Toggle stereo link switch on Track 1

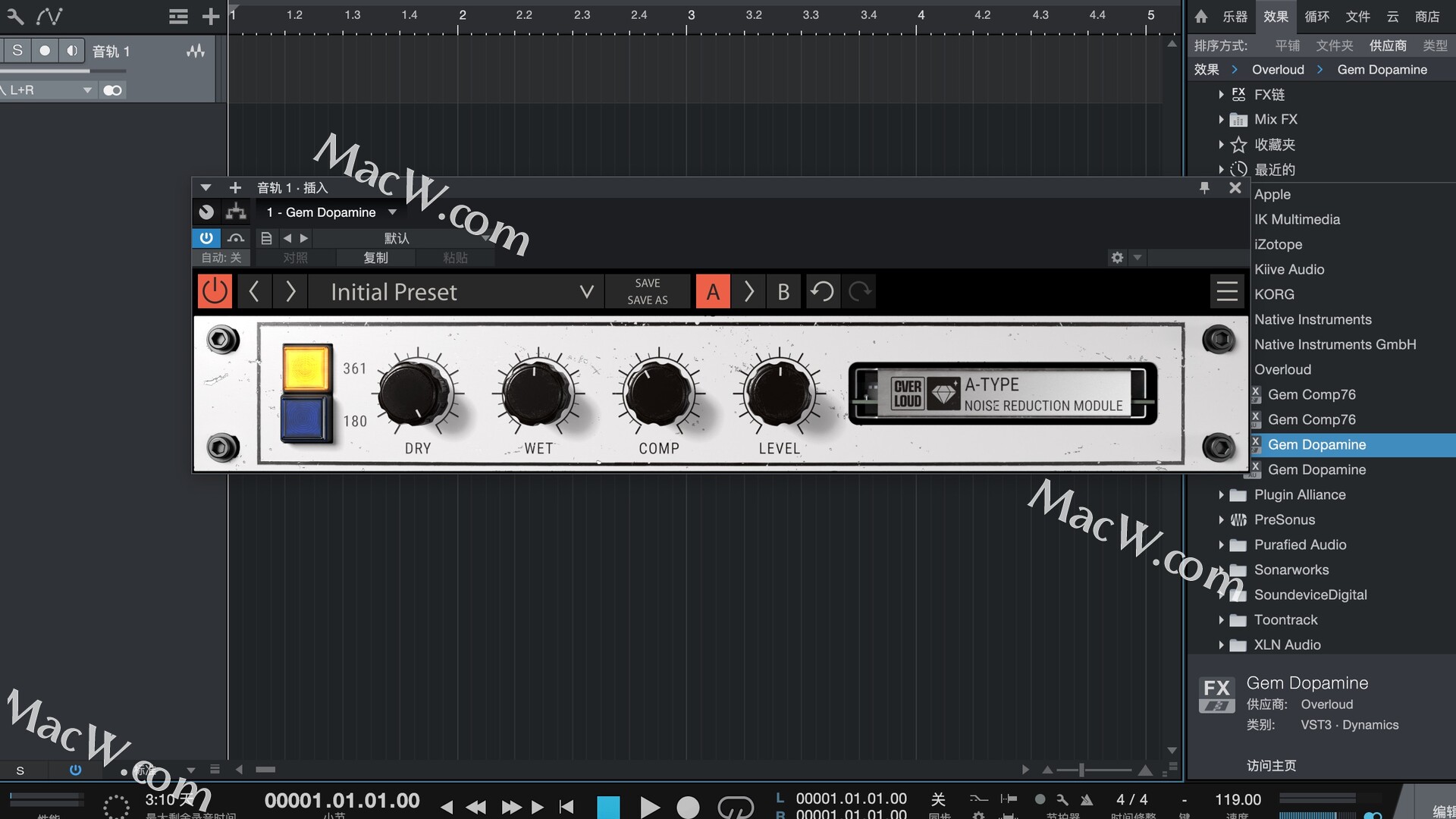point(112,90)
